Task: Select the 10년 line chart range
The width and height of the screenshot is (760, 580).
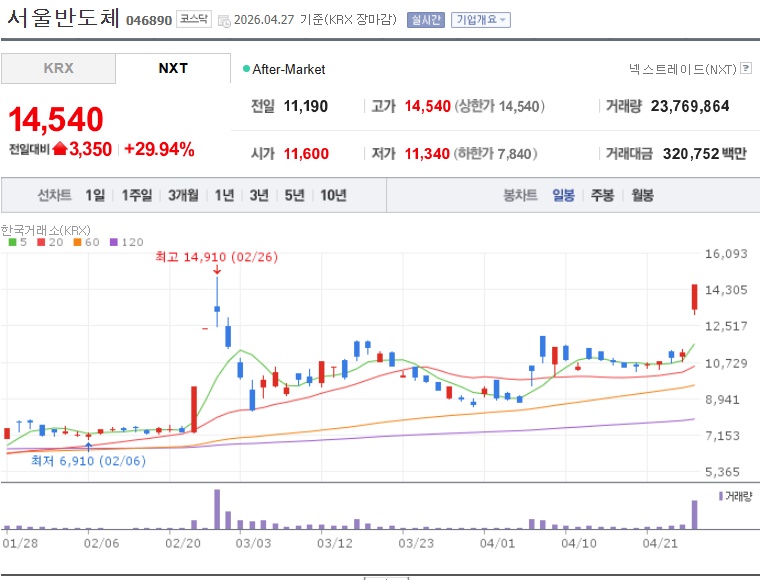Action: pyautogui.click(x=333, y=195)
